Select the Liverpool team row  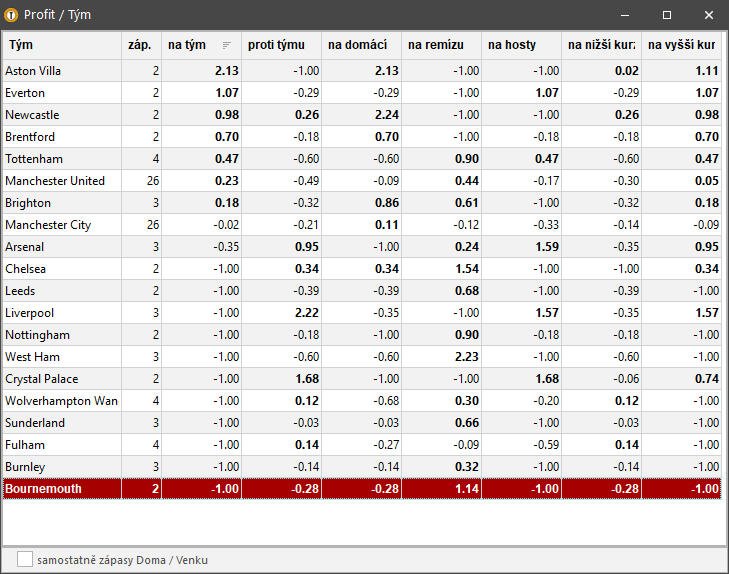tap(60, 313)
